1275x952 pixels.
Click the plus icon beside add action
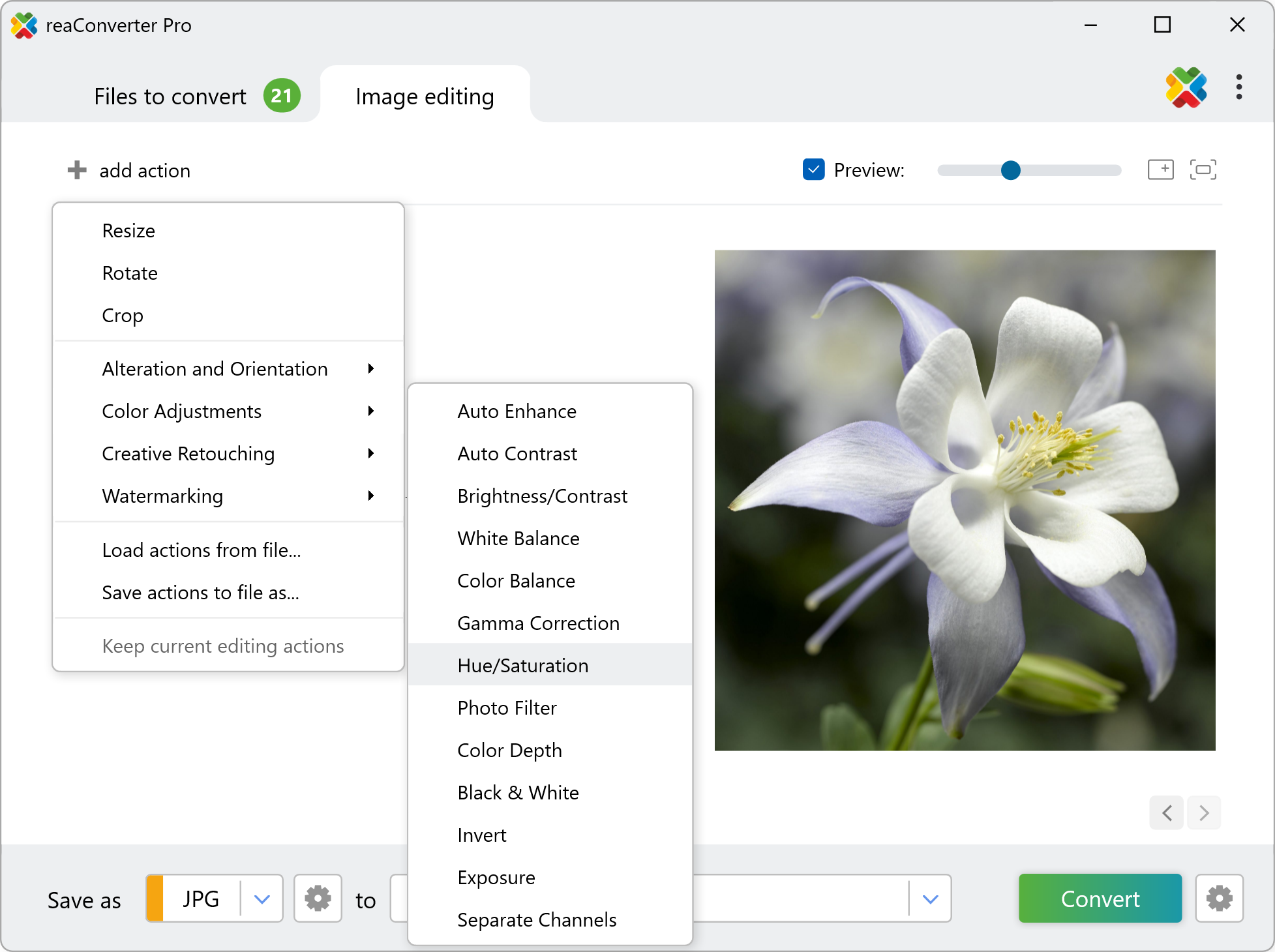tap(77, 170)
